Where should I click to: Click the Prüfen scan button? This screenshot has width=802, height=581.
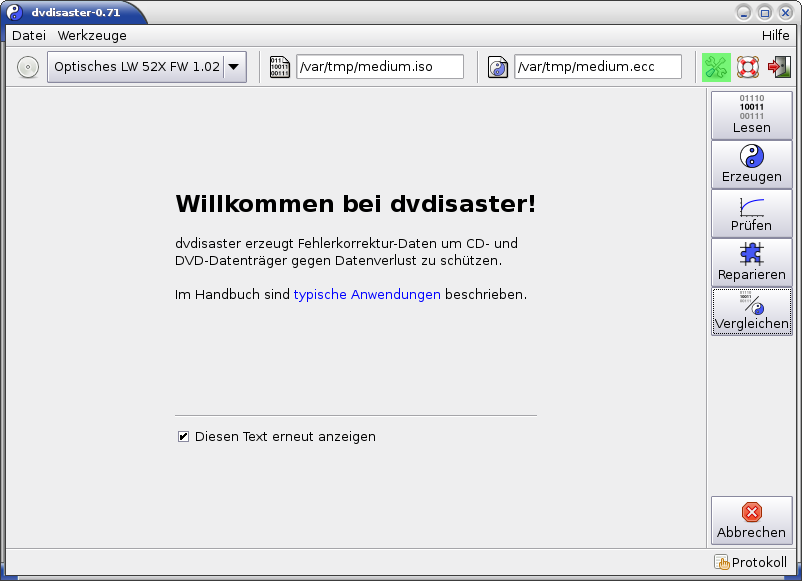pos(751,213)
